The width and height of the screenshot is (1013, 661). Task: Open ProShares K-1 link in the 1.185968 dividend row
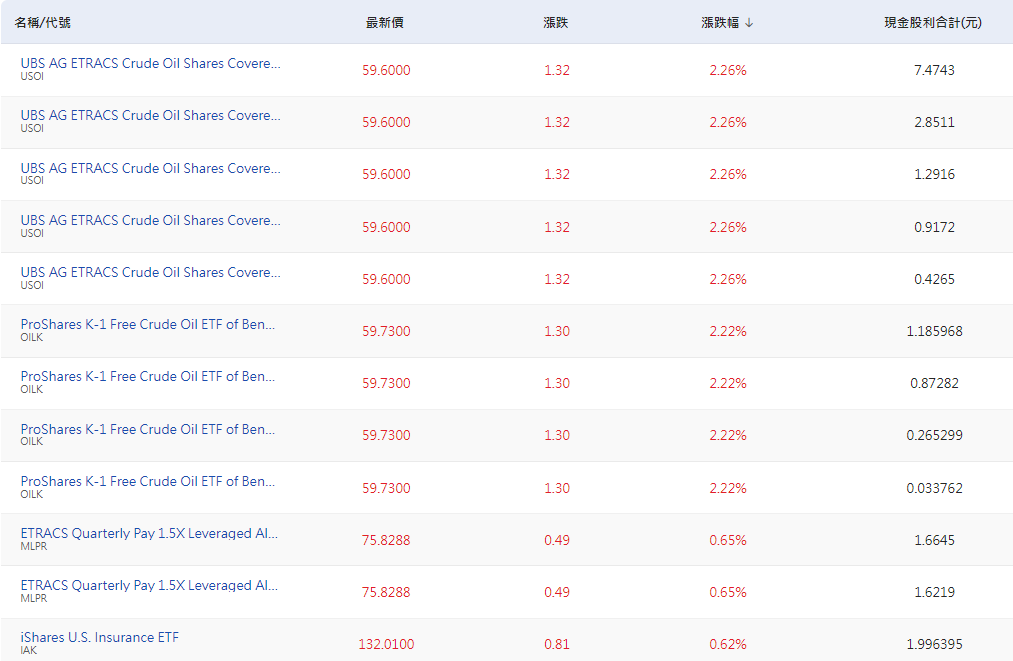point(148,324)
